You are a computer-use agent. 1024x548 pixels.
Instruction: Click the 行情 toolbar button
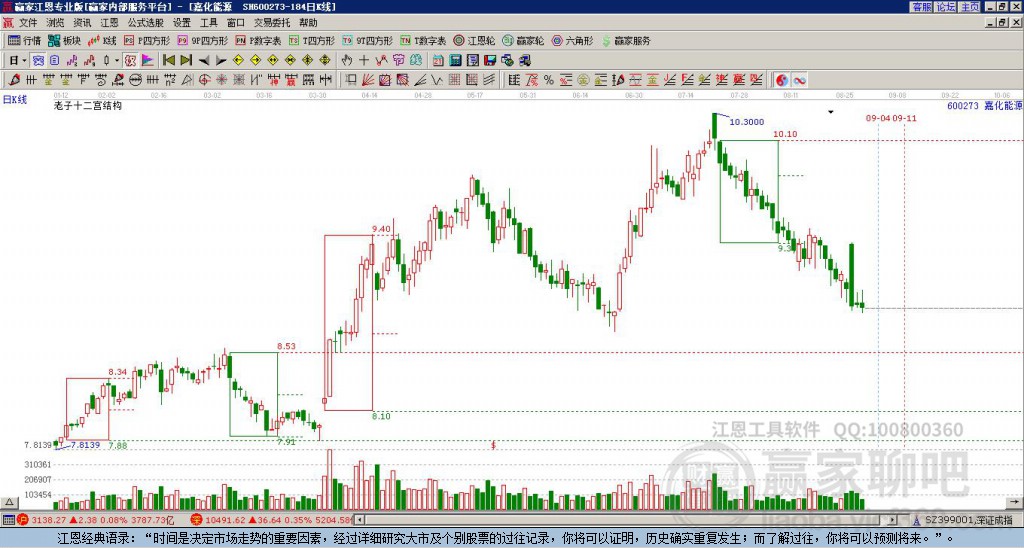[x=25, y=40]
